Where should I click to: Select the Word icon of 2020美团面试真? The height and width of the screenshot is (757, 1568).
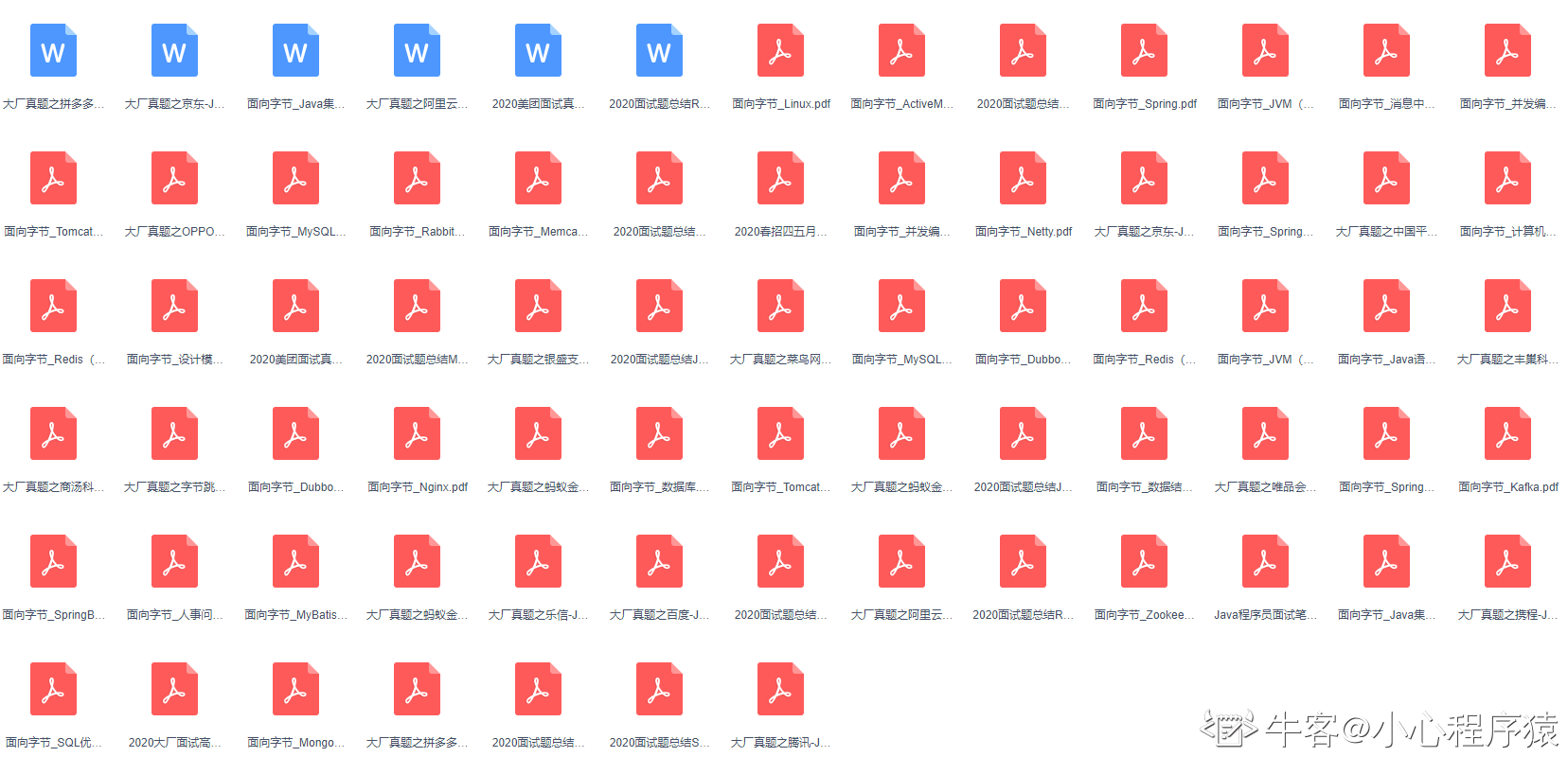tap(538, 50)
